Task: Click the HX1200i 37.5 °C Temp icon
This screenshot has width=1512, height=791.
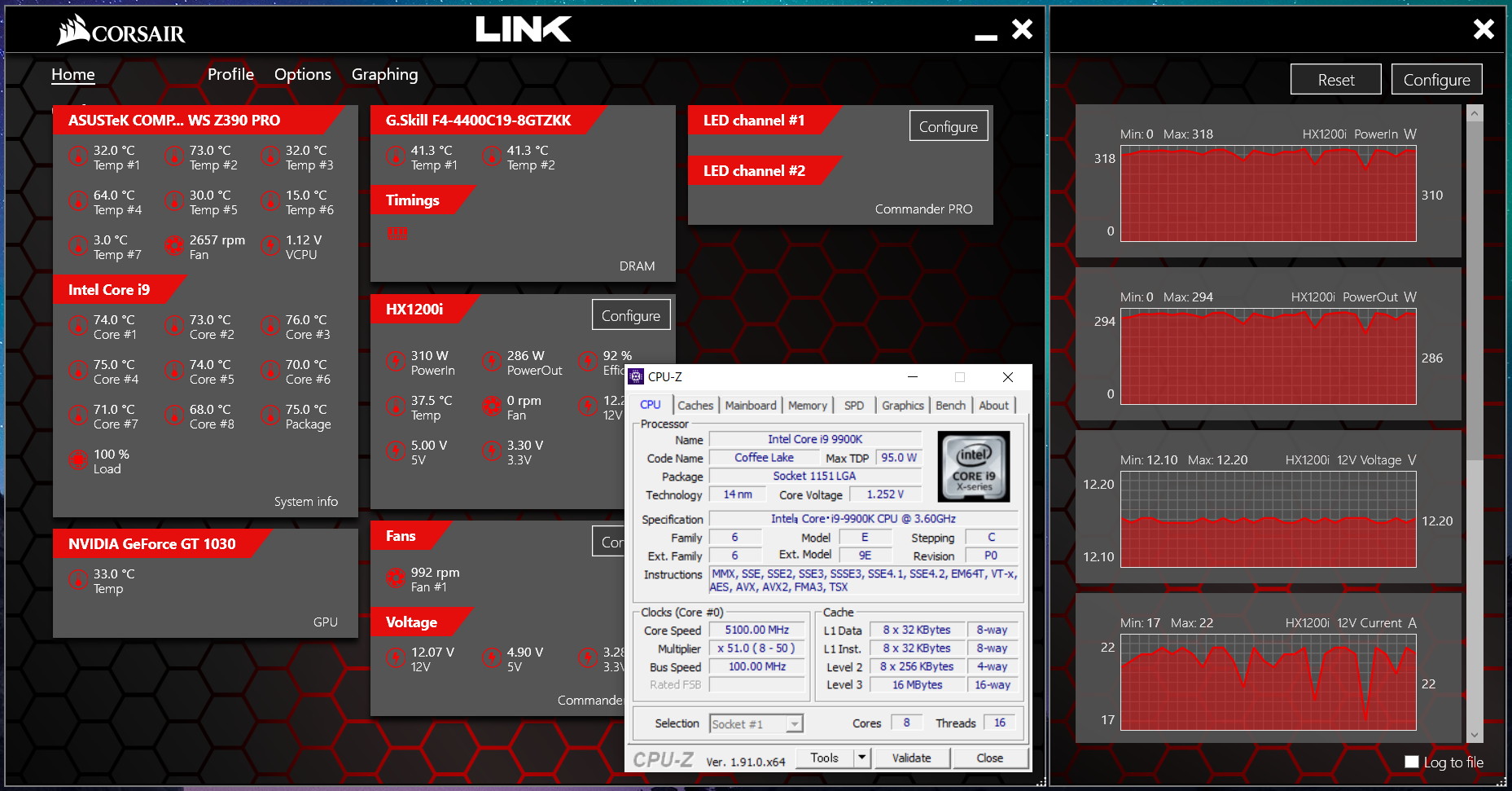Action: [x=396, y=406]
